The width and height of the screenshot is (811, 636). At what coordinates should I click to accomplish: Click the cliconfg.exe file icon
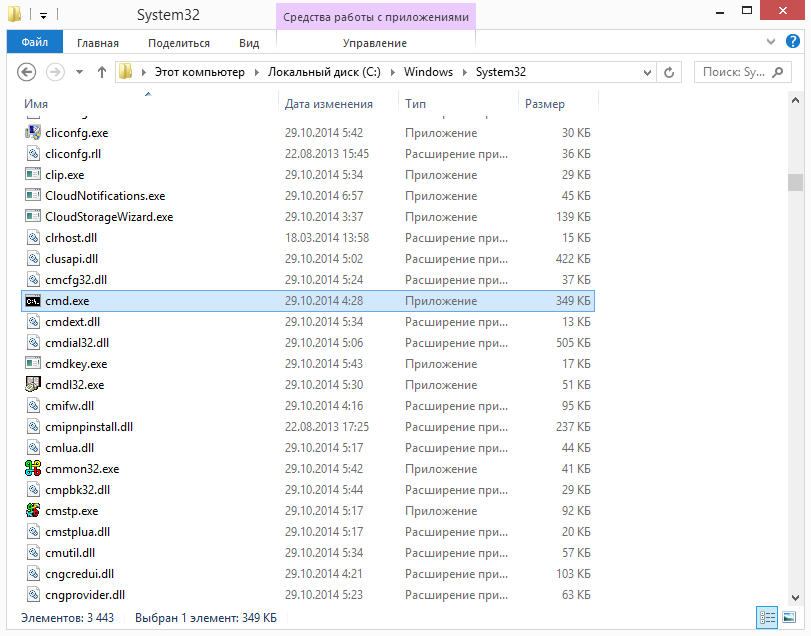point(33,132)
